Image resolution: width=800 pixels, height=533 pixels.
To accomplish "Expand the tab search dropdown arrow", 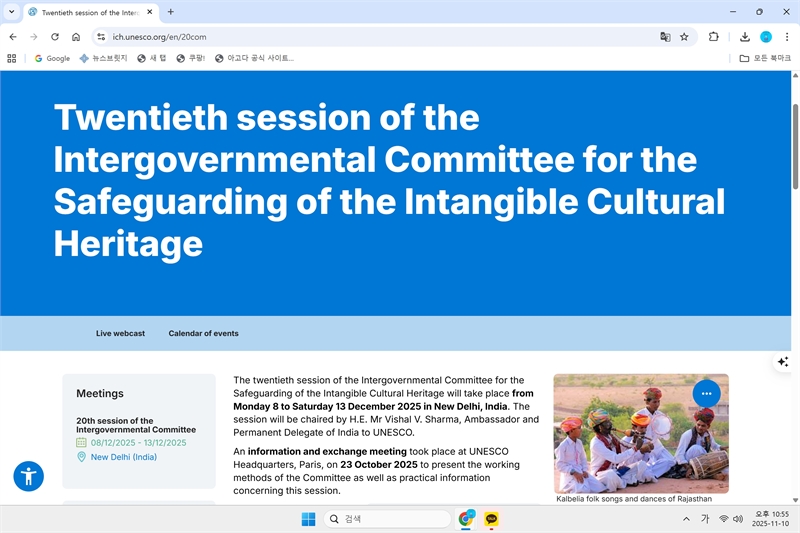I will point(11,12).
